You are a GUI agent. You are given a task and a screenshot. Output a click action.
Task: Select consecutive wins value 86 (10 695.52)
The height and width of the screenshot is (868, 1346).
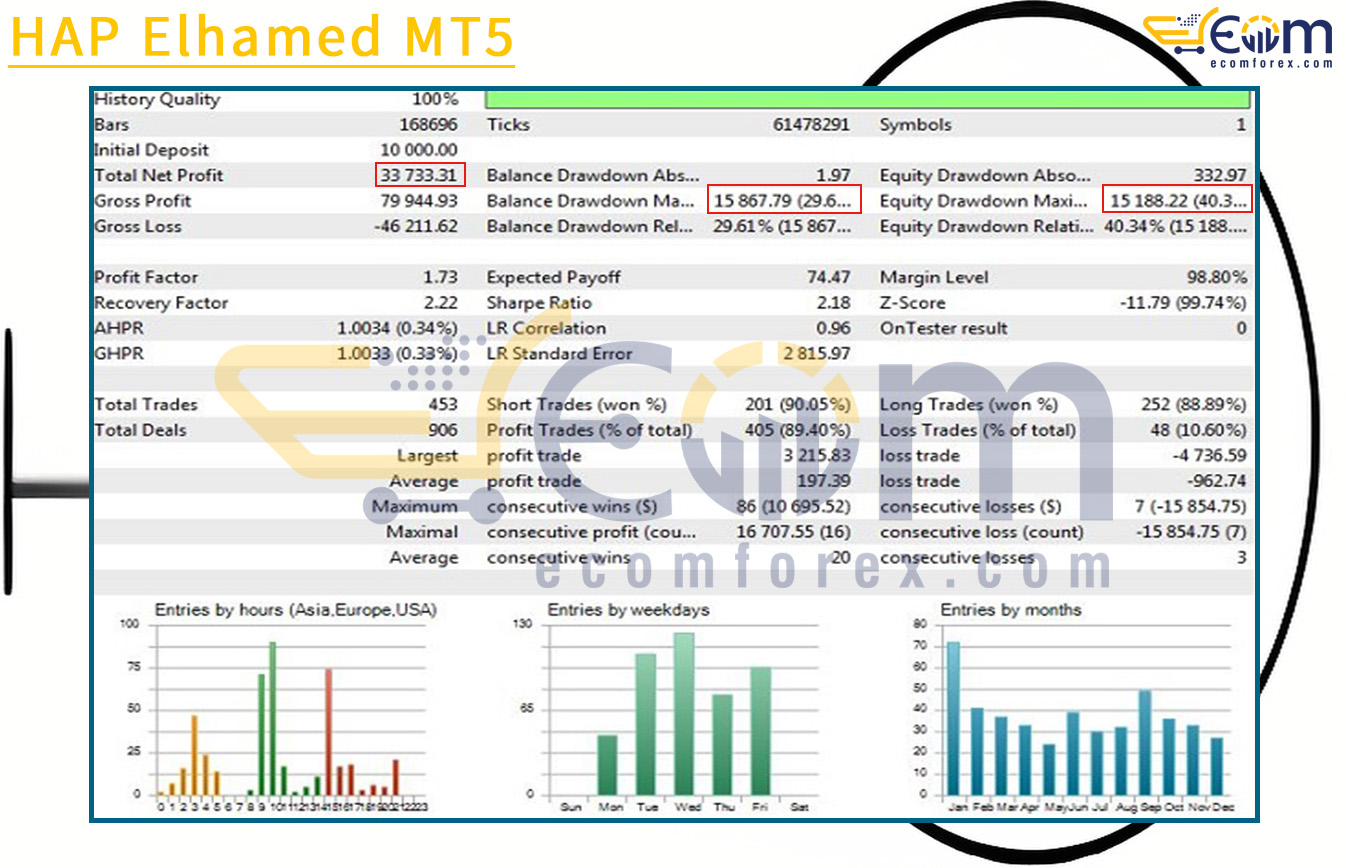coord(793,507)
